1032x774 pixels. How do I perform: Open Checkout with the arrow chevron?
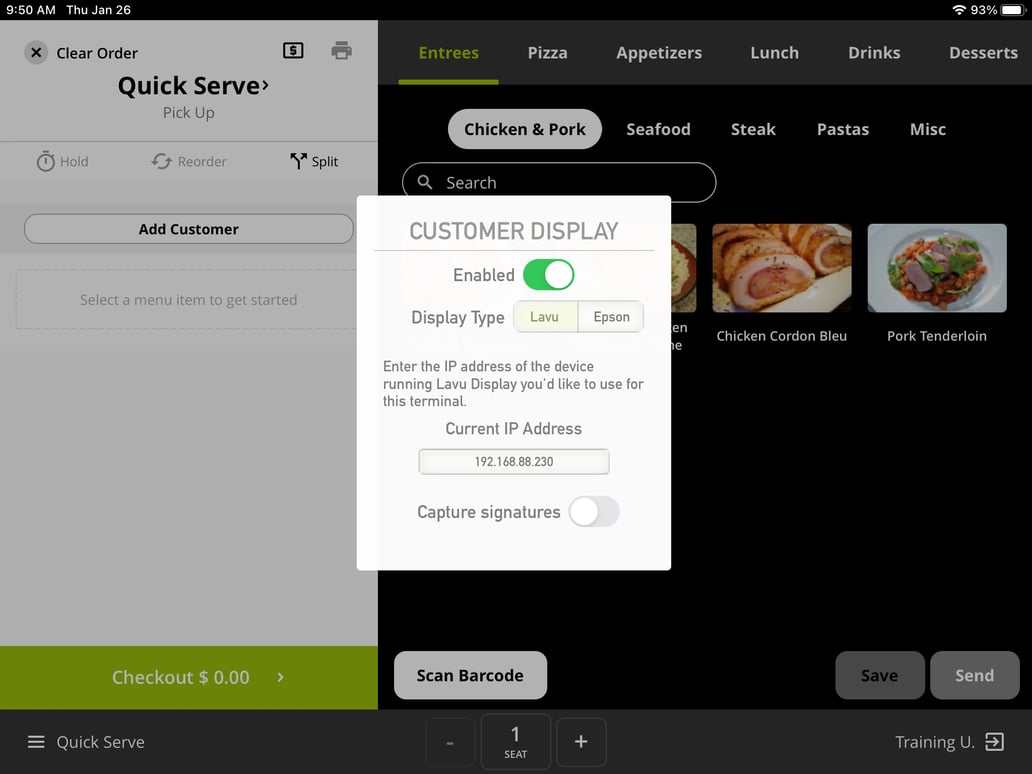(x=280, y=677)
